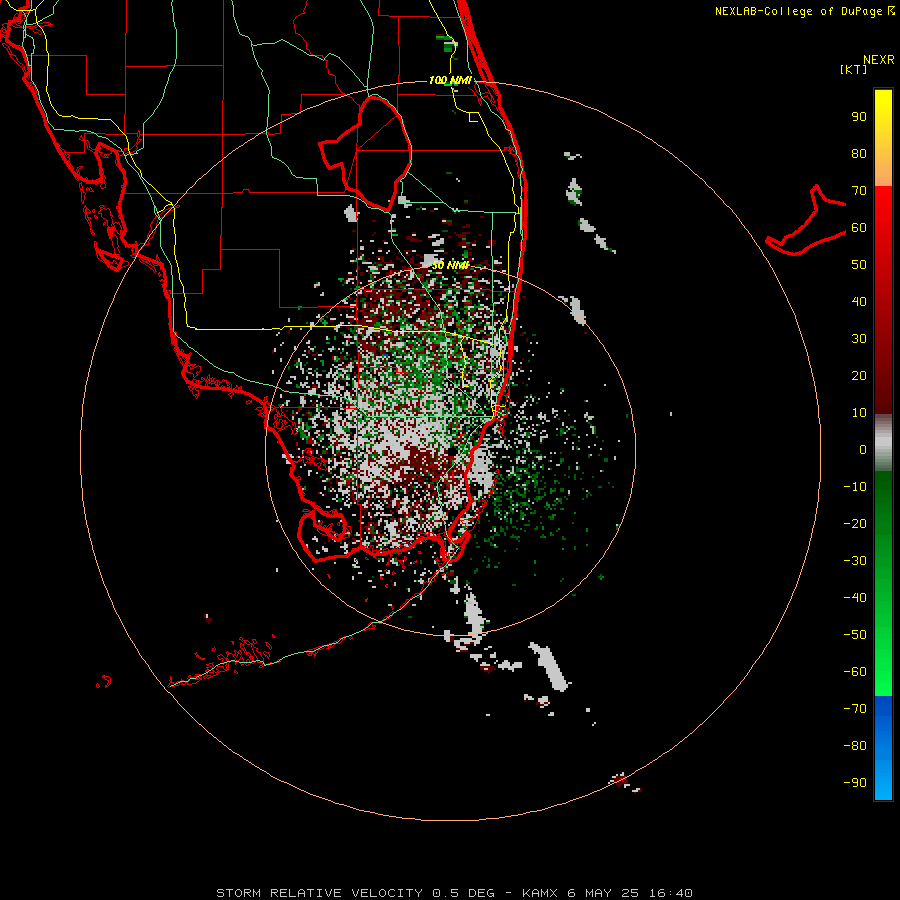Click the -10 value on velocity scale
900x900 pixels.
(855, 487)
